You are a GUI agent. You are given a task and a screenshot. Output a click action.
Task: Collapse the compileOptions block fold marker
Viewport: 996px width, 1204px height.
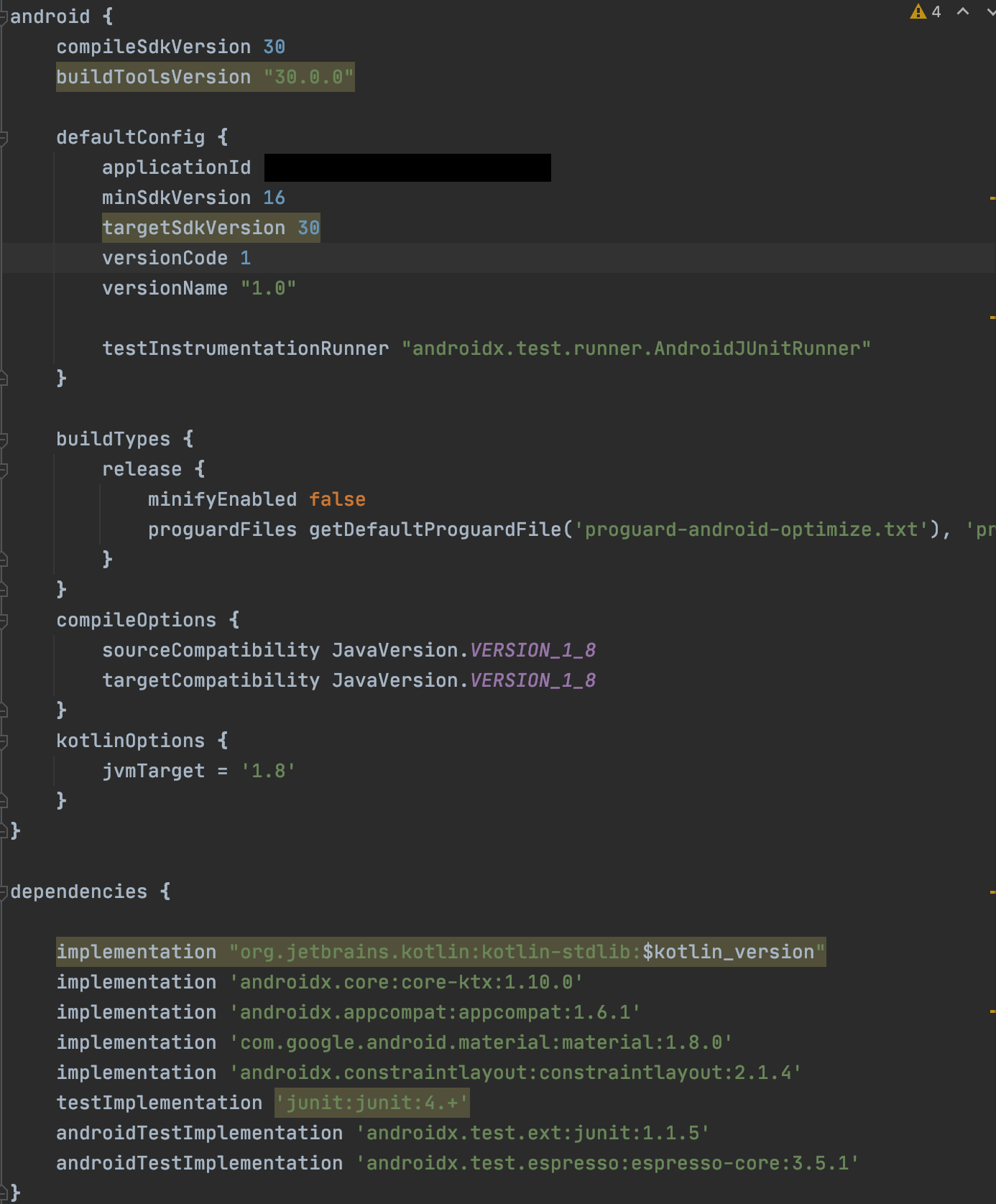click(3, 621)
